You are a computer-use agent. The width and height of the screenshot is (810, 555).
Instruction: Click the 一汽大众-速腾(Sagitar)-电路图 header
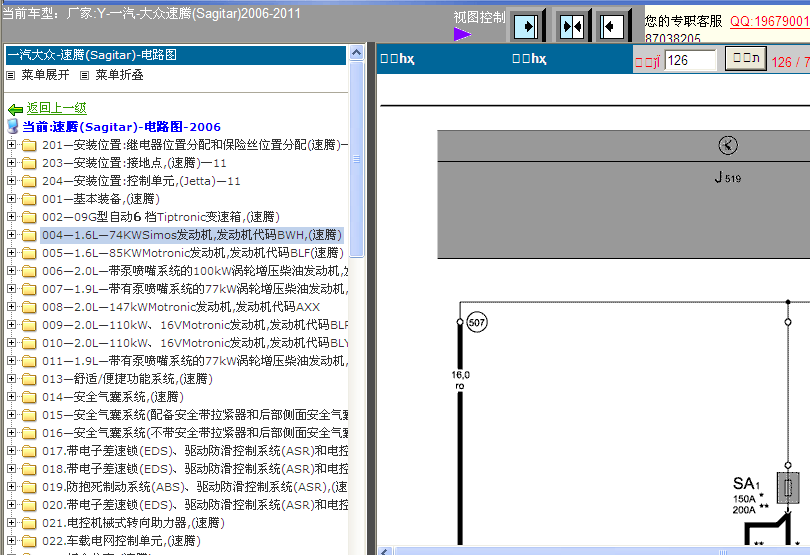point(176,55)
